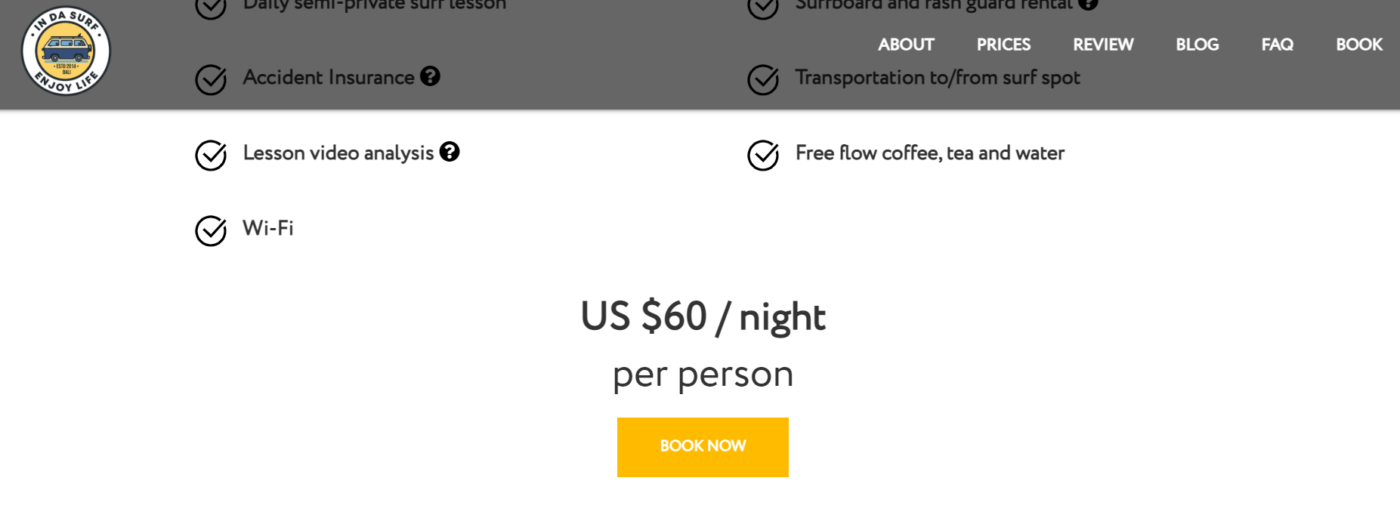This screenshot has width=1400, height=521.
Task: Click the In Da Surf logo
Action: pyautogui.click(x=66, y=51)
